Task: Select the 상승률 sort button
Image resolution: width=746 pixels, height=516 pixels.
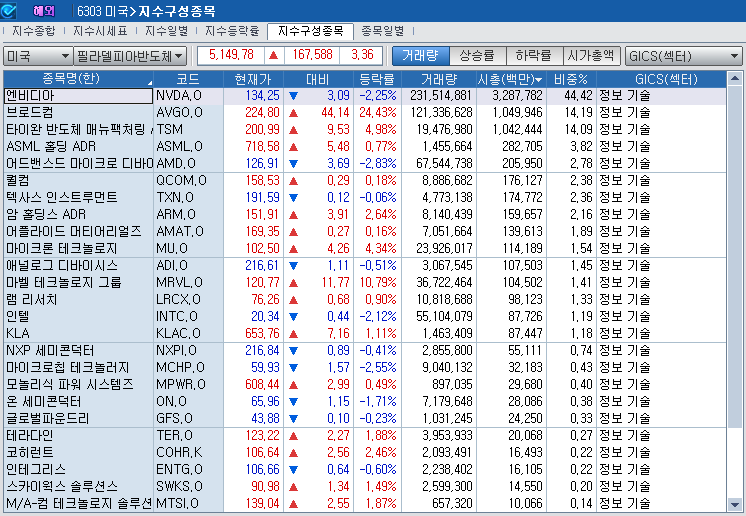Action: [x=478, y=56]
